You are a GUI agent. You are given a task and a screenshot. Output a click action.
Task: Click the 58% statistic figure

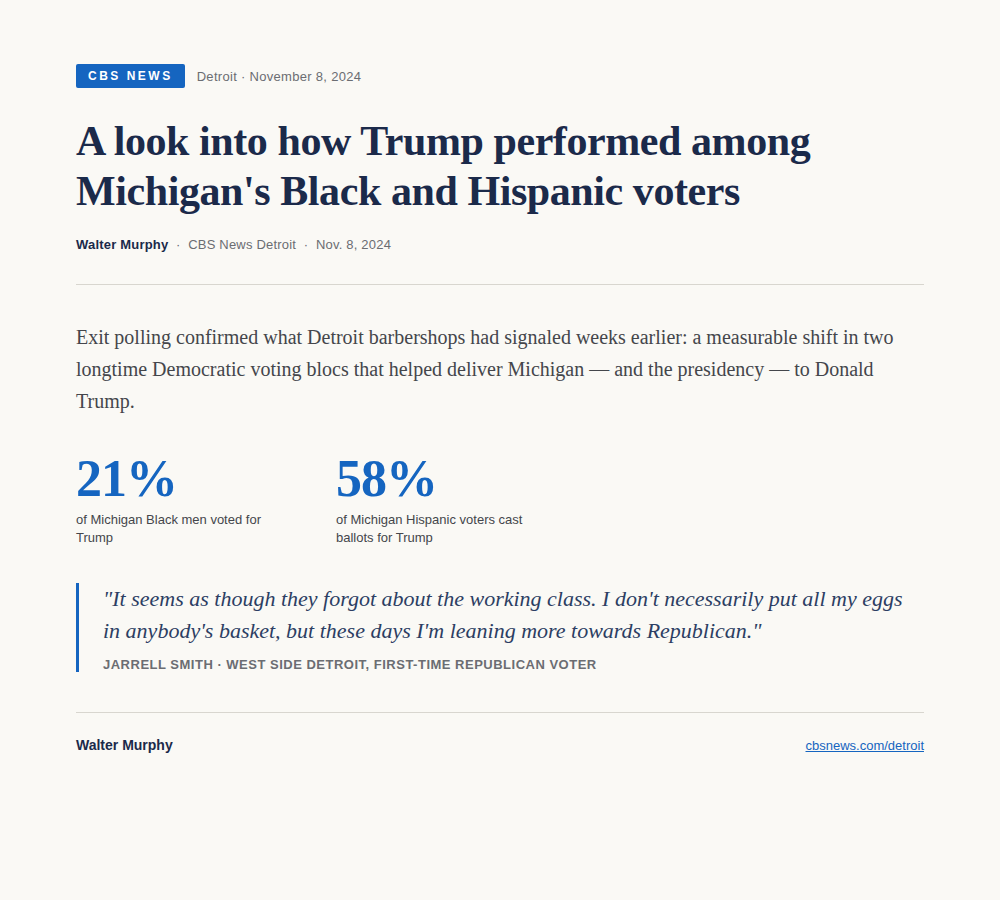coord(385,479)
